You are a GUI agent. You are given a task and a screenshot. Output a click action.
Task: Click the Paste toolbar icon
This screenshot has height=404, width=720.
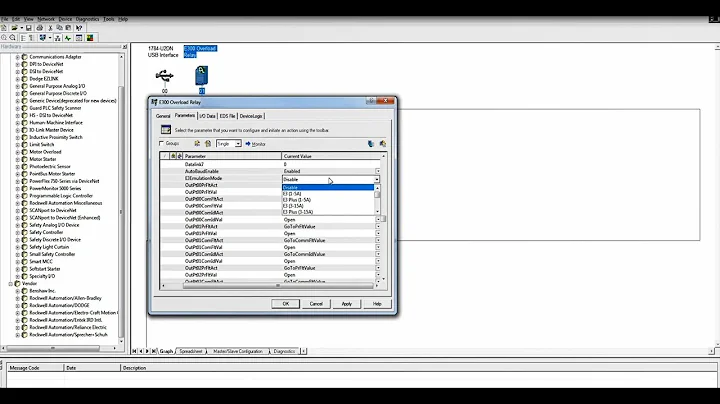click(68, 28)
